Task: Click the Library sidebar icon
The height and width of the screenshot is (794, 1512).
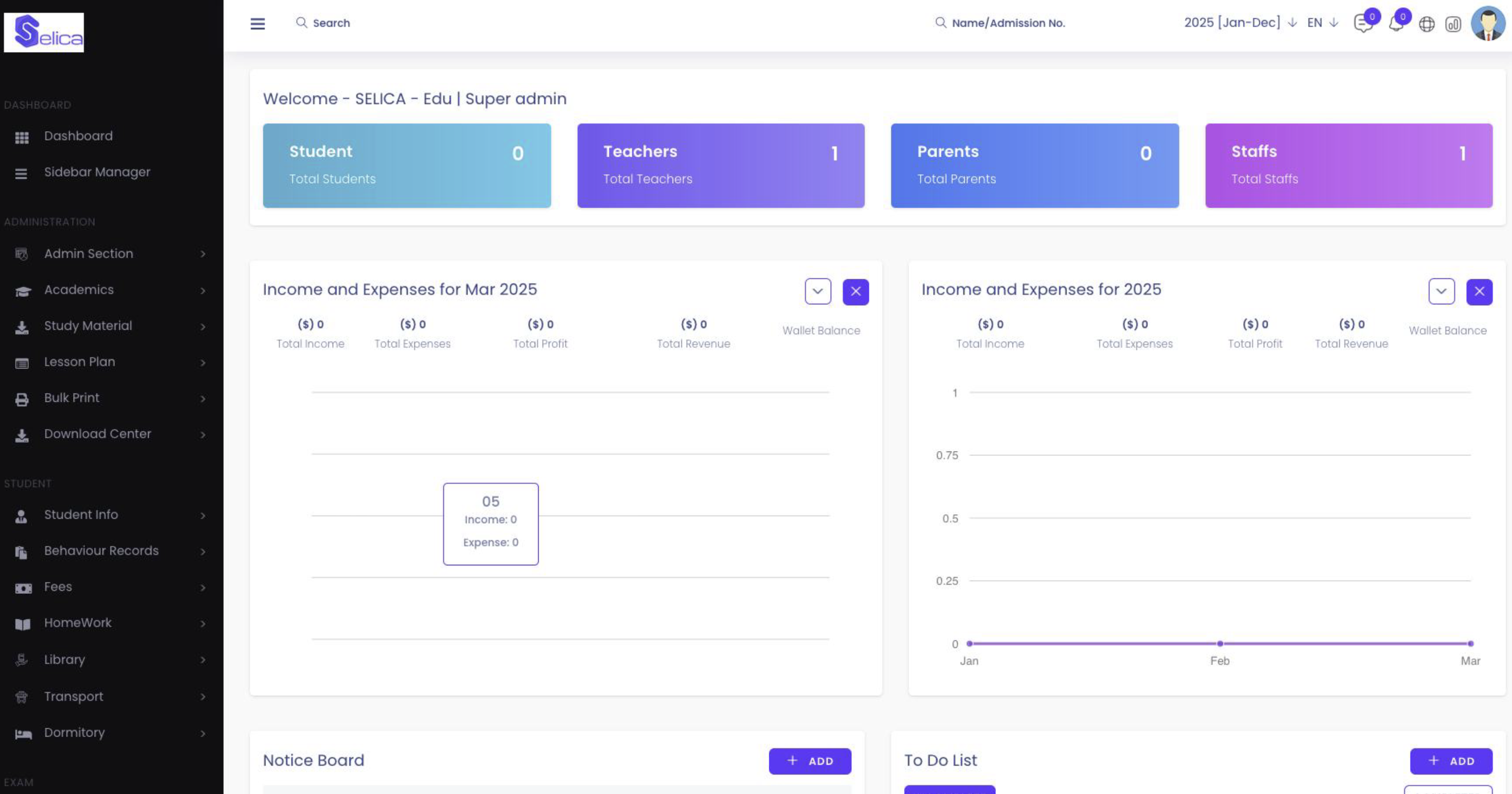Action: coord(22,660)
